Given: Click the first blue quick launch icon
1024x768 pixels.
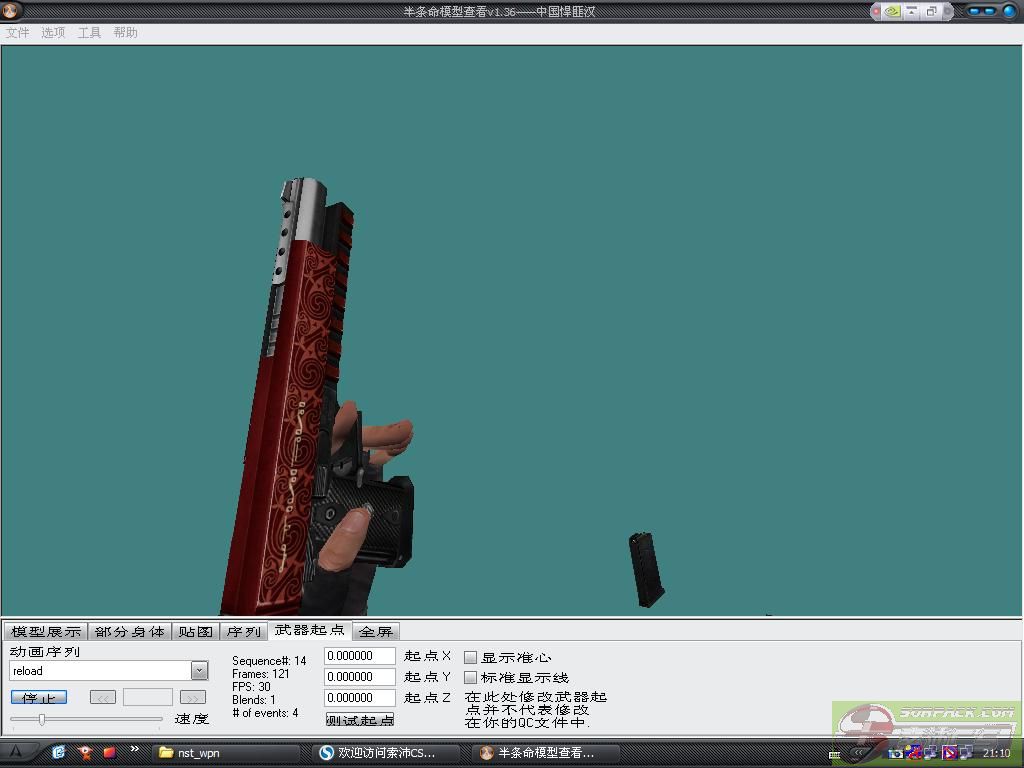Looking at the screenshot, I should pos(59,752).
